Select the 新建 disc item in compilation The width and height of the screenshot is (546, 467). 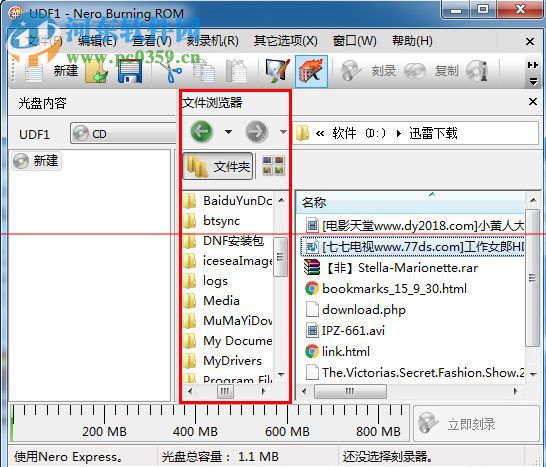click(36, 161)
